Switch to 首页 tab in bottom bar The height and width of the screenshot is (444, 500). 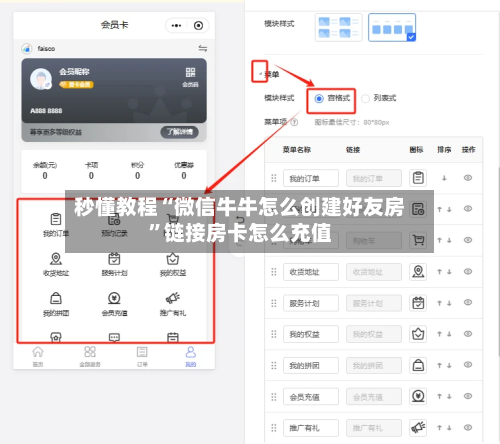[38, 357]
